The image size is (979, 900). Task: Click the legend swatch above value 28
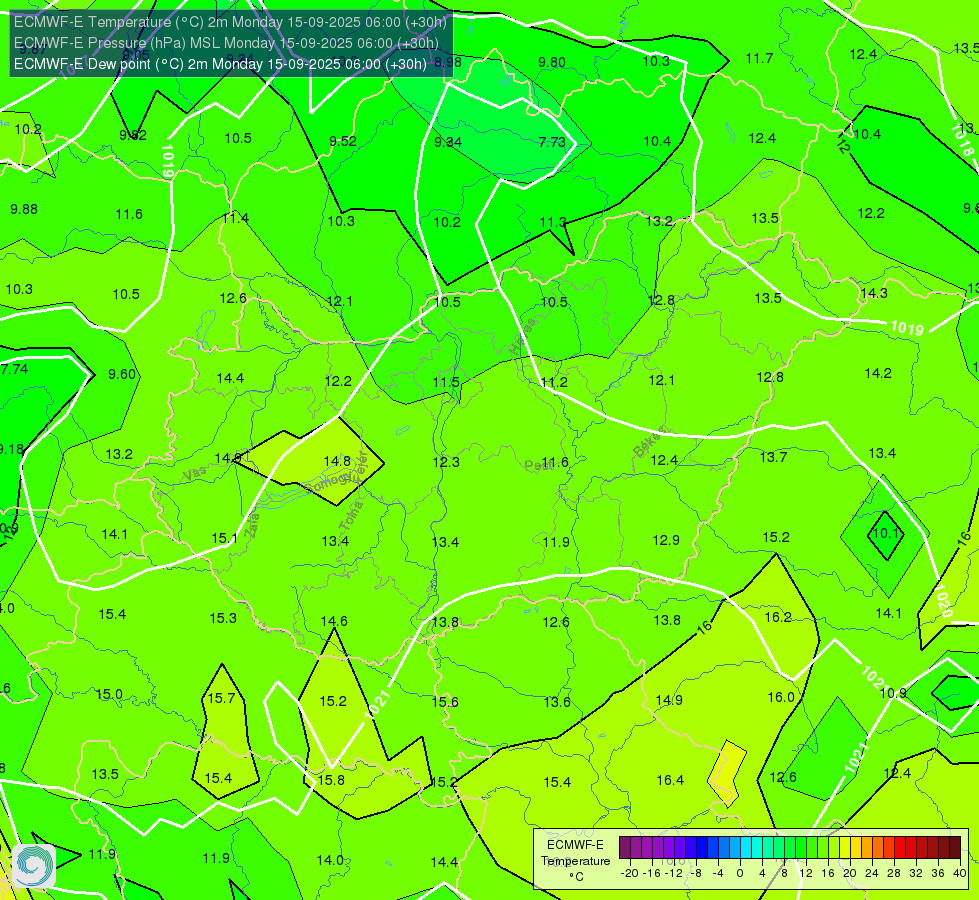888,848
